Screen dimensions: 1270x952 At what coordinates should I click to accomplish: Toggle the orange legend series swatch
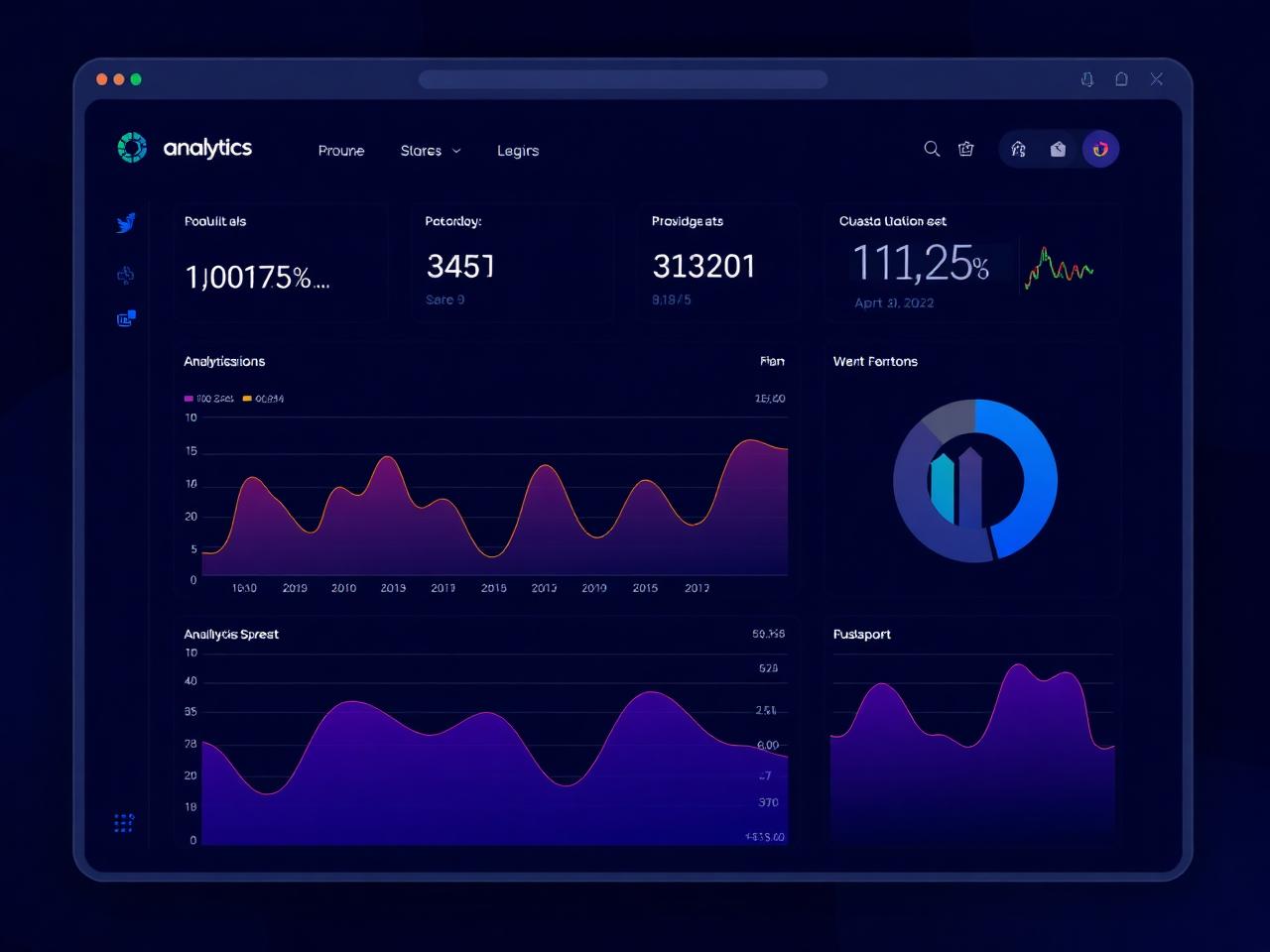[x=247, y=399]
